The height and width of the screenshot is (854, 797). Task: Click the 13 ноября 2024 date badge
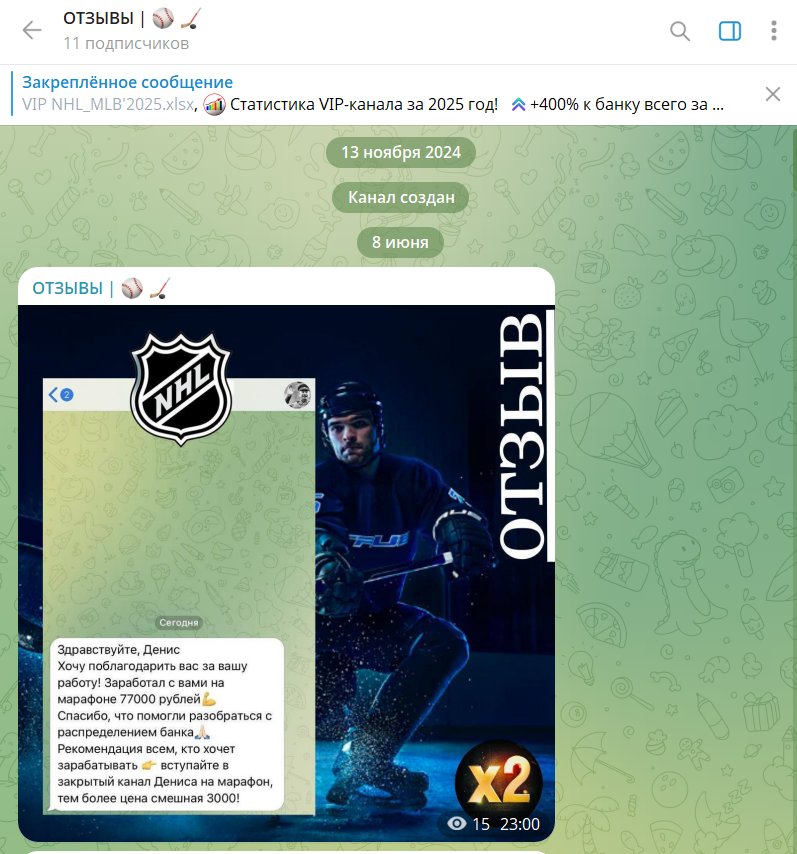[401, 152]
